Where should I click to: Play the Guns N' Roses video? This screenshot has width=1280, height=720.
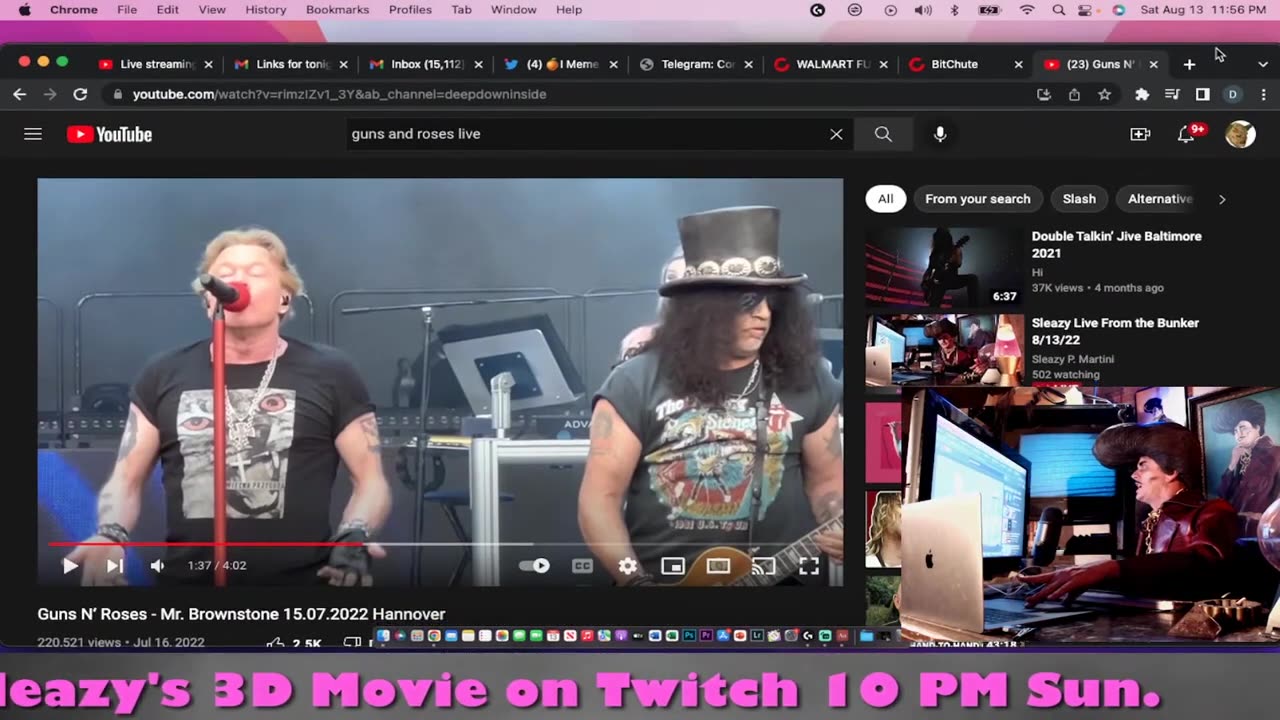(70, 565)
